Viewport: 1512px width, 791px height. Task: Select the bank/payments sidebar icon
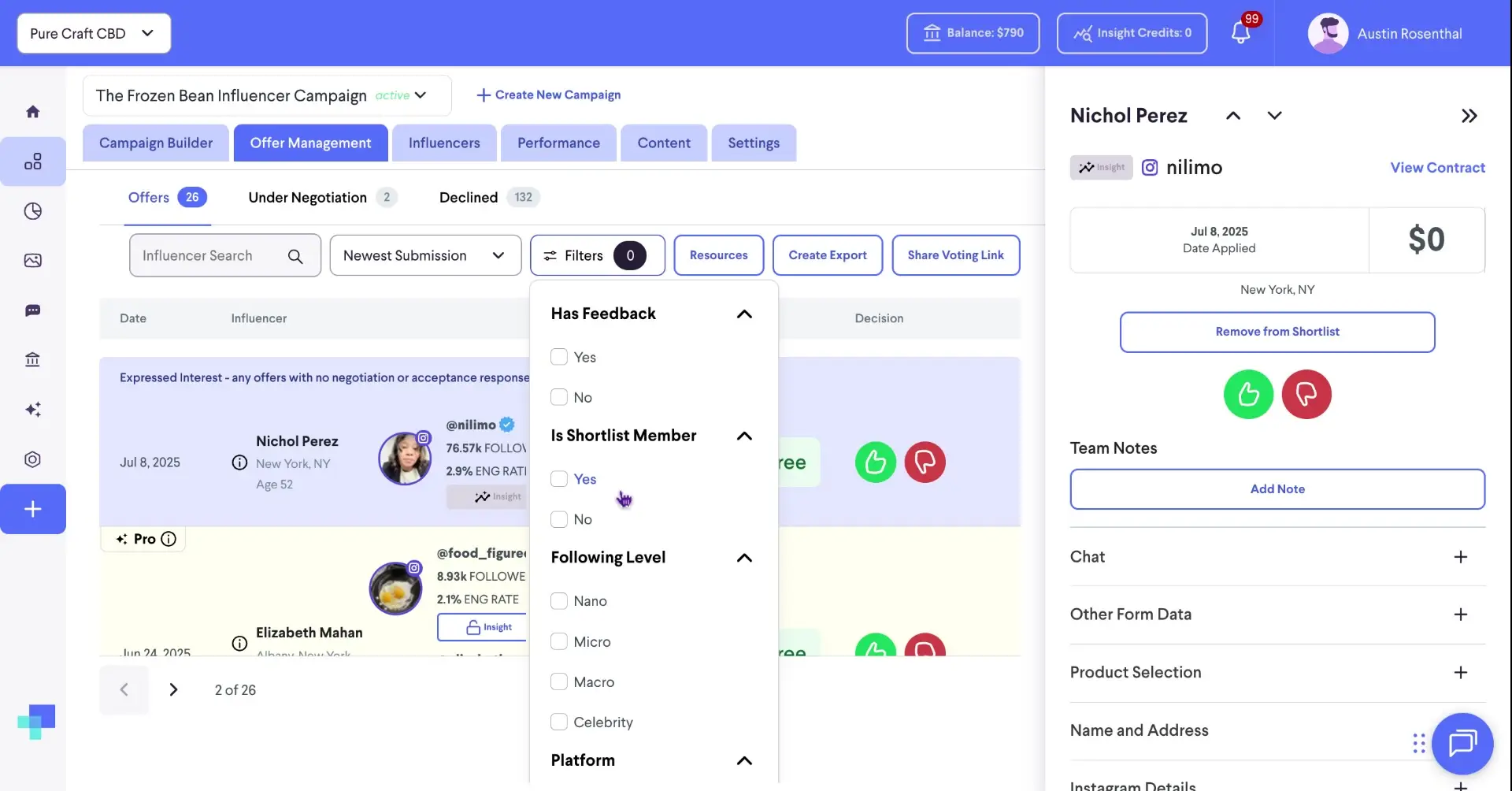click(34, 360)
